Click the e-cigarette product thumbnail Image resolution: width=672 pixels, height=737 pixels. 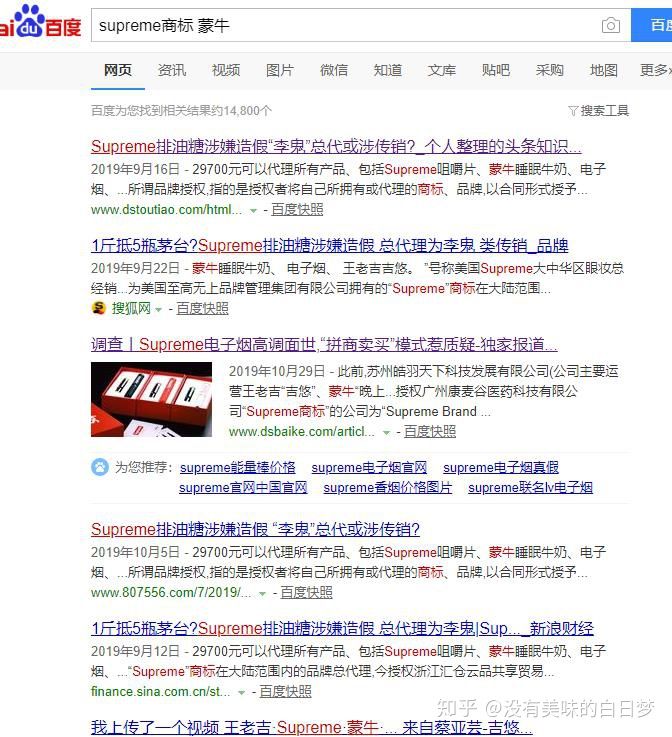[x=151, y=400]
